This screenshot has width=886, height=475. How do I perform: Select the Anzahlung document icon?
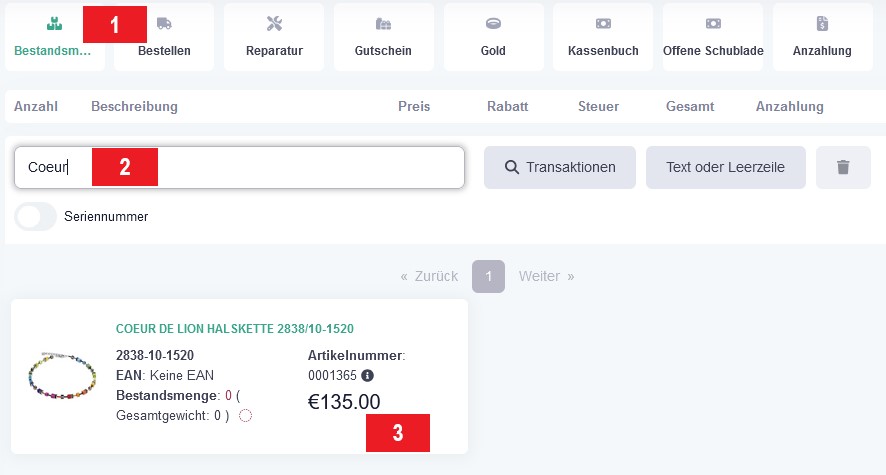coord(822,24)
